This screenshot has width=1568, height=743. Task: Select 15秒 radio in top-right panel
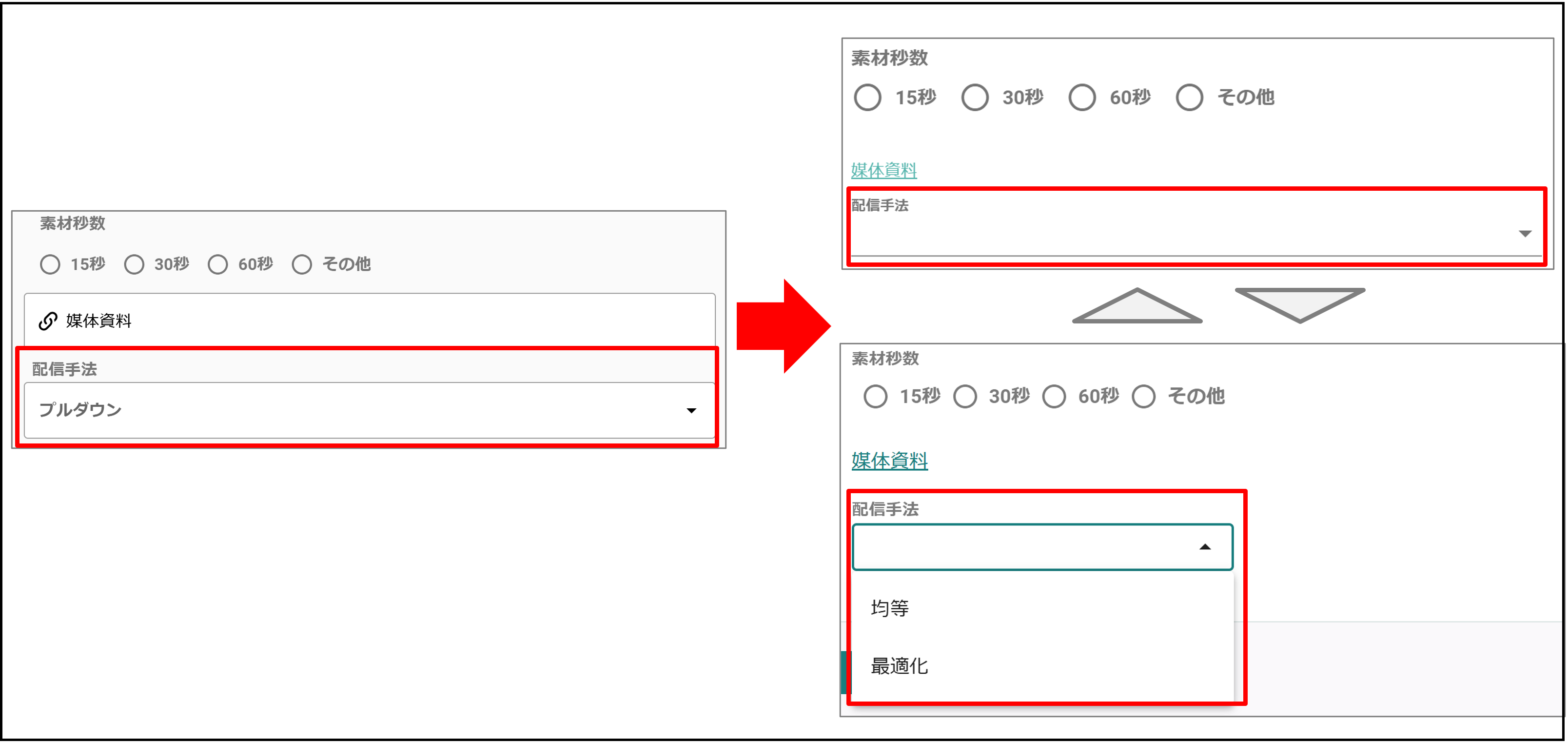point(867,98)
